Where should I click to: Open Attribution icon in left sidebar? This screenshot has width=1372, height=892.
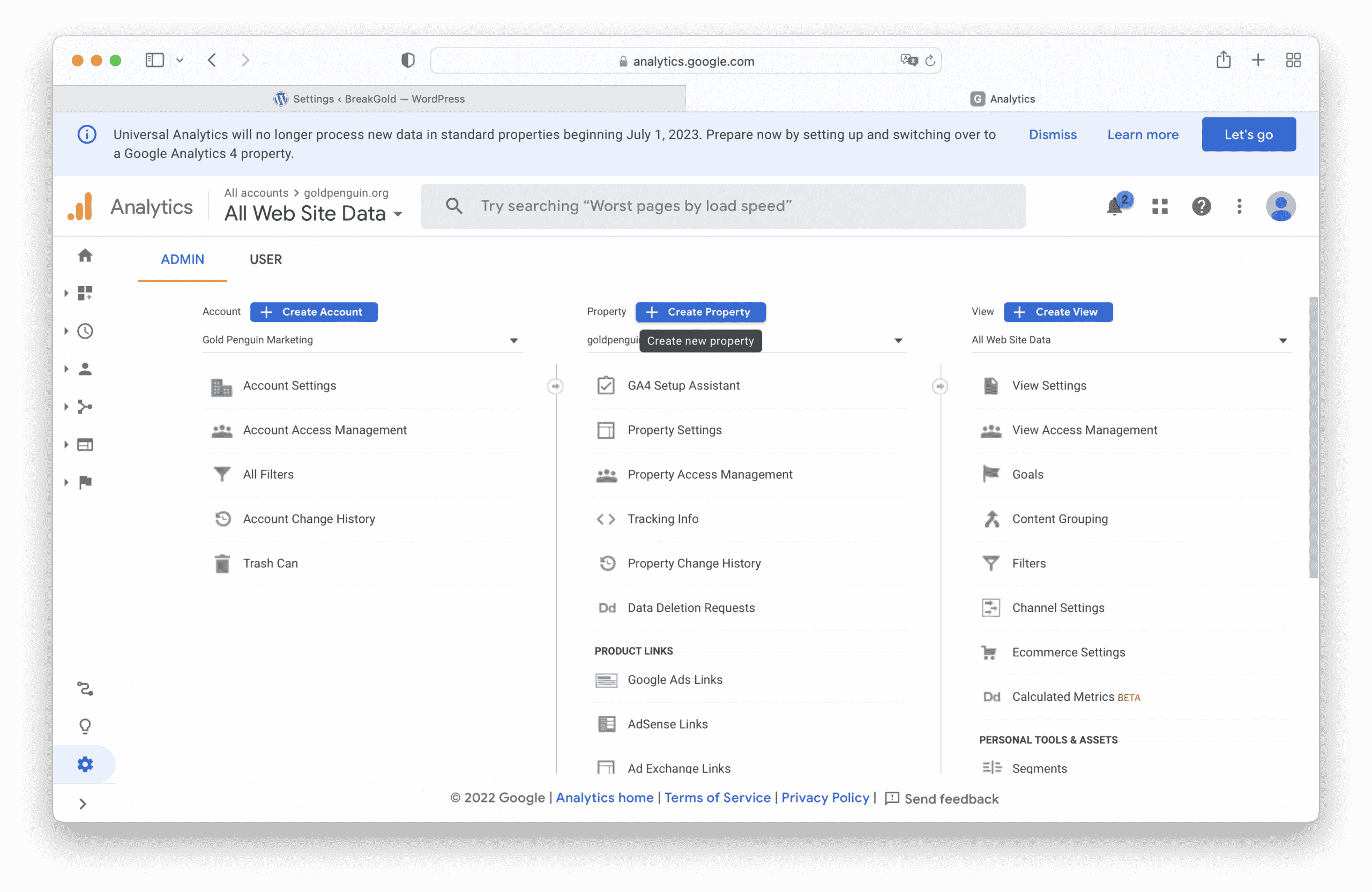85,688
